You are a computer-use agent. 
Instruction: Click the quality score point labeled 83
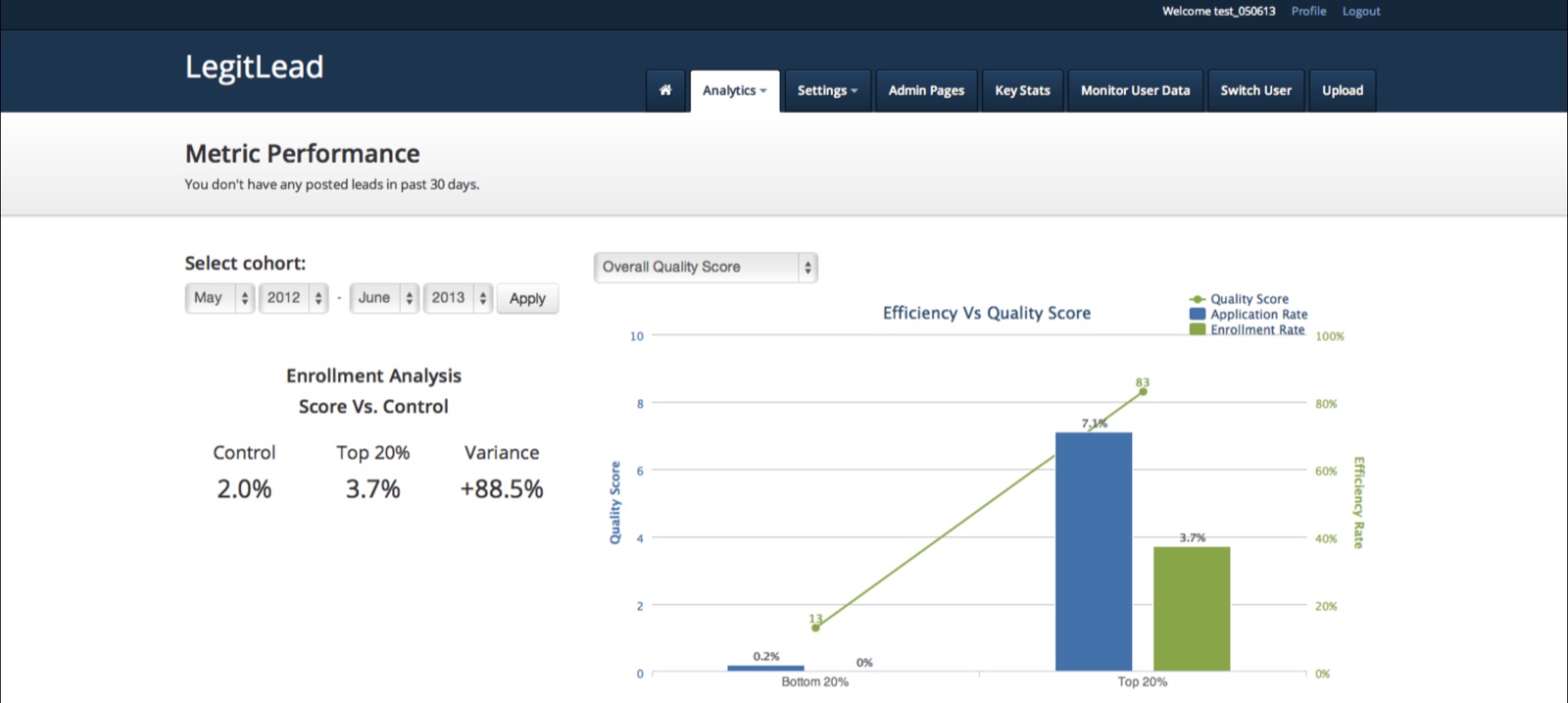(x=1143, y=391)
